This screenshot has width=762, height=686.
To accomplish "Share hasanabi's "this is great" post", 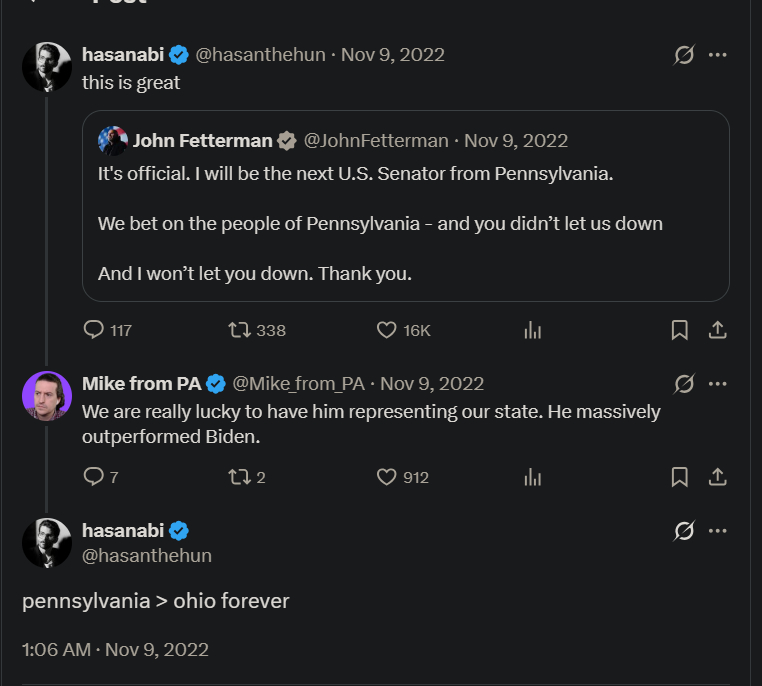I will [717, 330].
